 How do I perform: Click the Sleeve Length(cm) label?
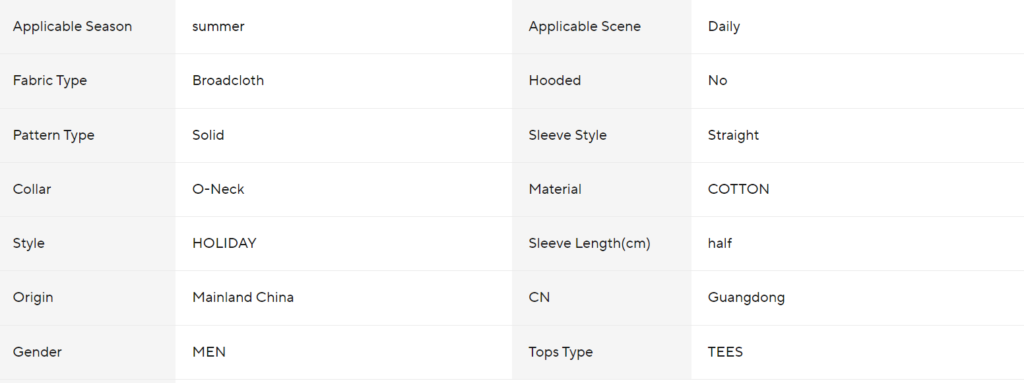589,244
